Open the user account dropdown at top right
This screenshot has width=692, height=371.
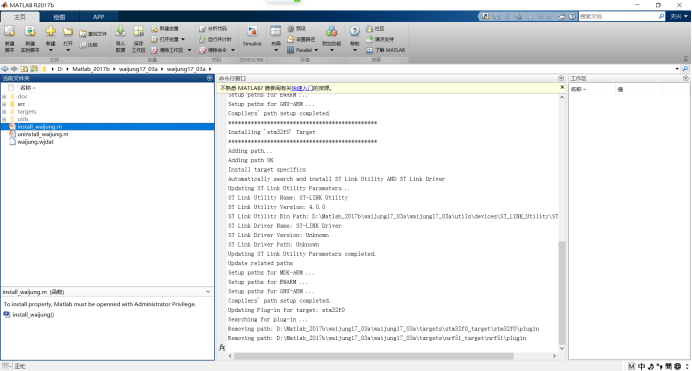pos(679,16)
